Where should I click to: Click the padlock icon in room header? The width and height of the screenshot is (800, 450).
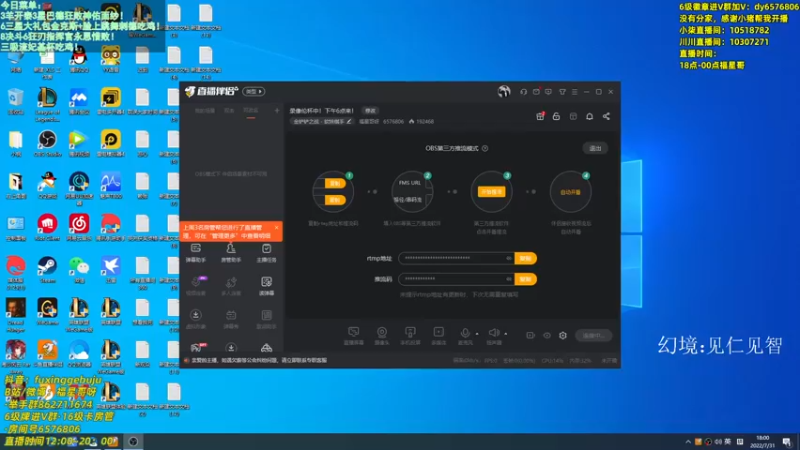coord(556,116)
